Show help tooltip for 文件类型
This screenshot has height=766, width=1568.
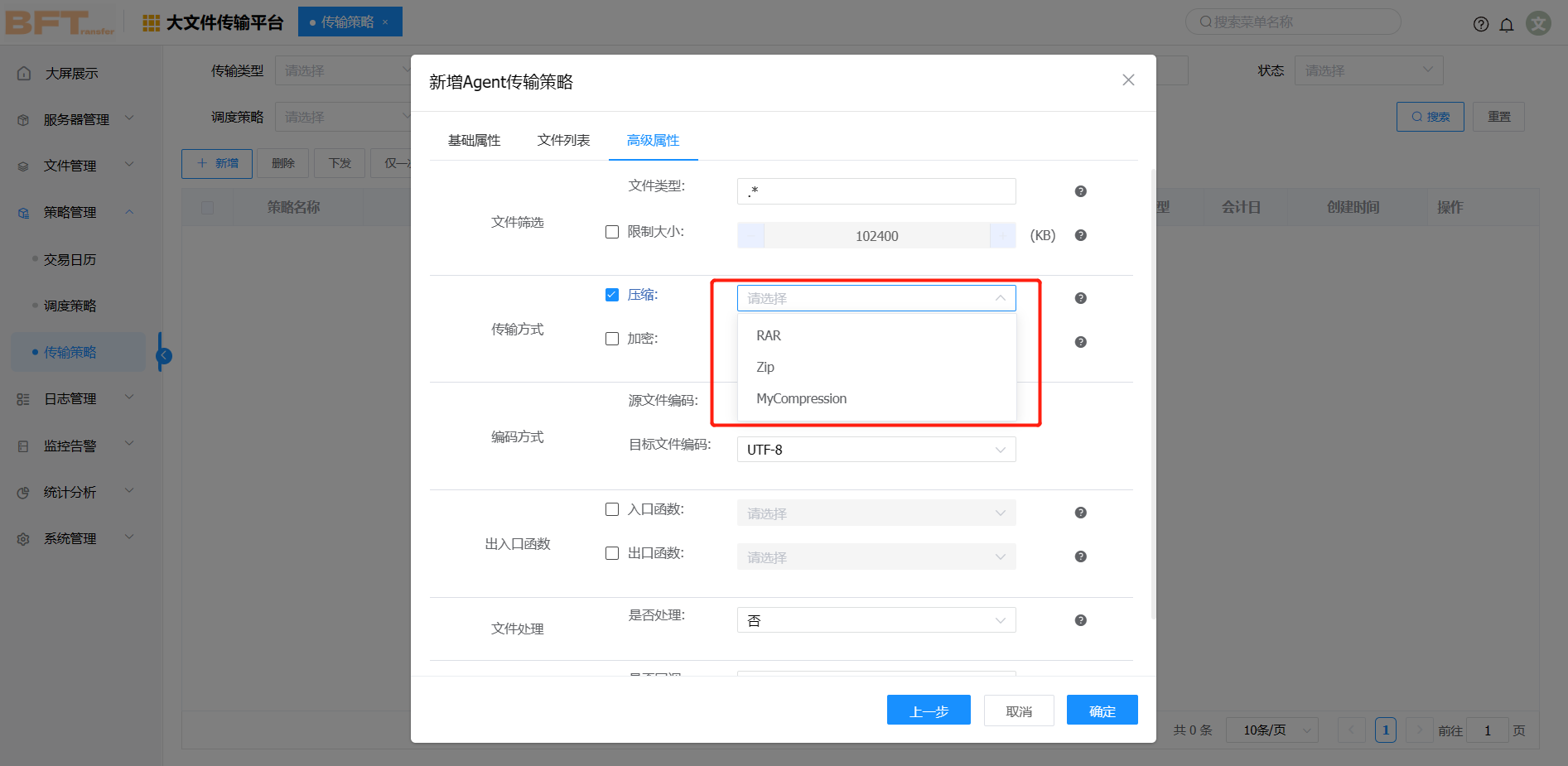click(1080, 191)
